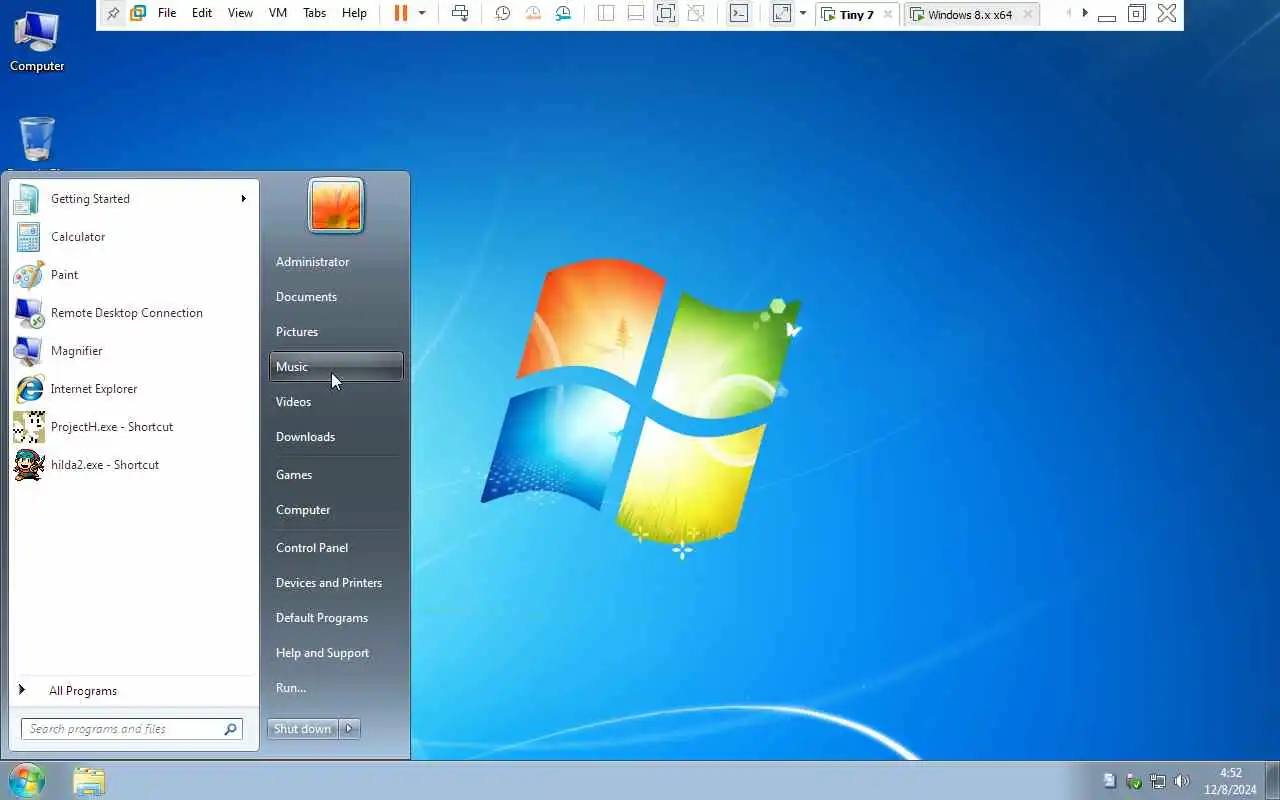Screen dimensions: 1280x800
Task: Open Devices and Printers
Action: point(336,583)
